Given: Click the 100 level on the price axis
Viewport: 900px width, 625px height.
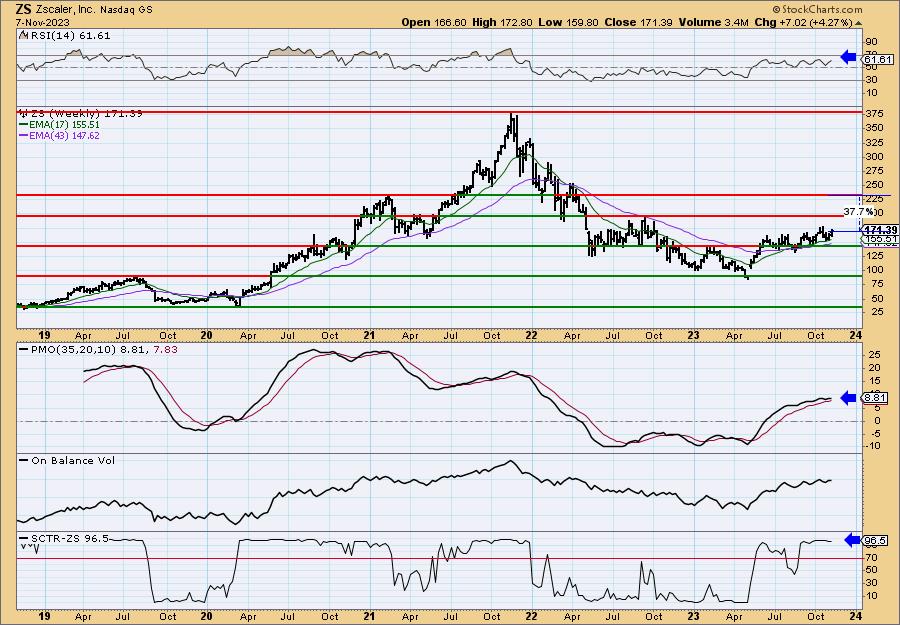Looking at the screenshot, I should click(873, 270).
